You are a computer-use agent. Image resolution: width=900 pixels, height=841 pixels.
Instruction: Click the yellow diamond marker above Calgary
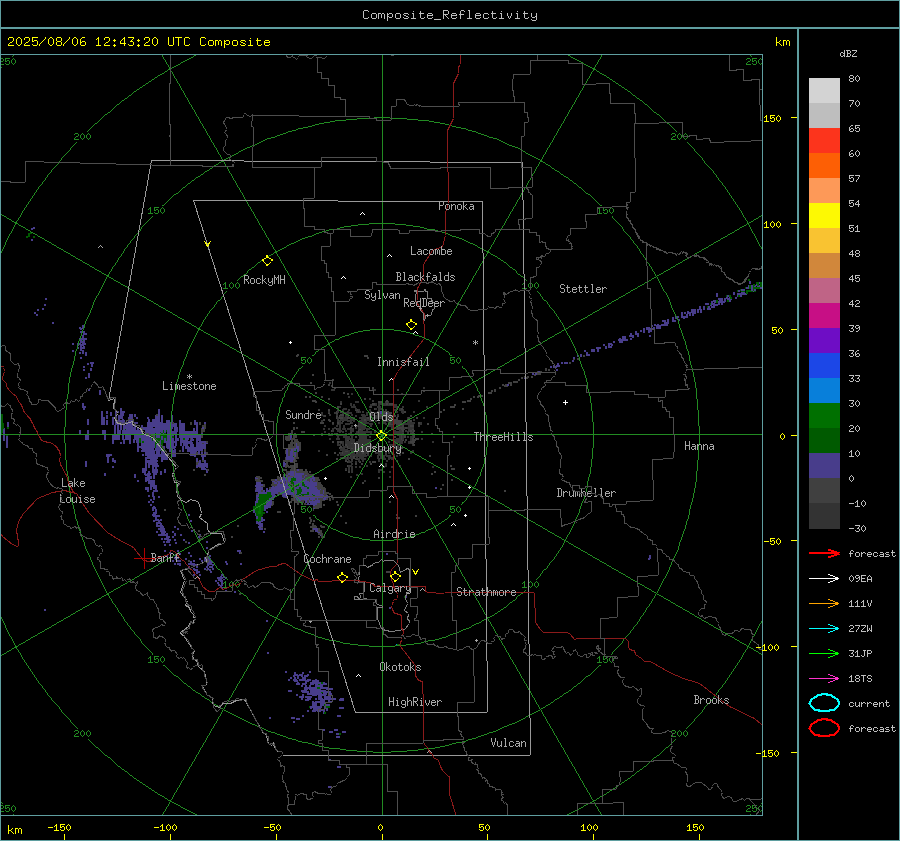[395, 576]
